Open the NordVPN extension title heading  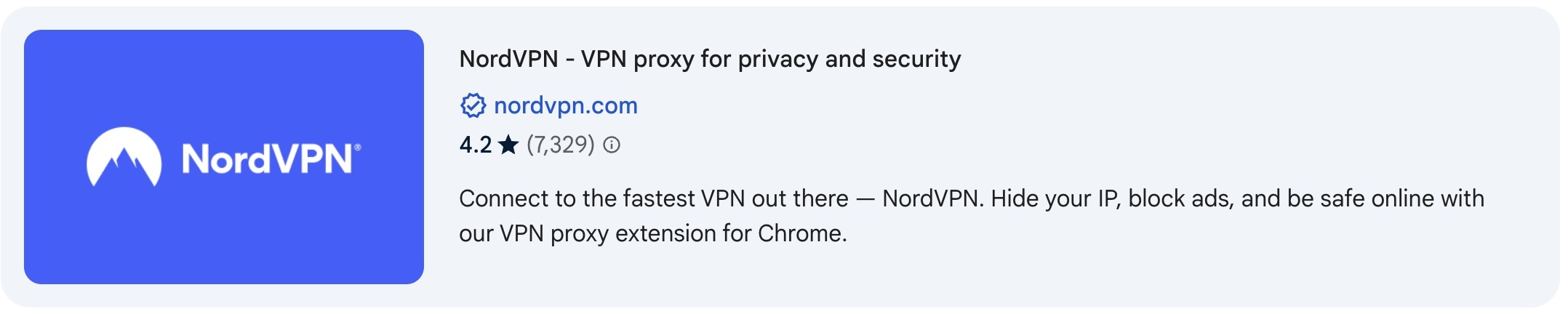point(710,59)
